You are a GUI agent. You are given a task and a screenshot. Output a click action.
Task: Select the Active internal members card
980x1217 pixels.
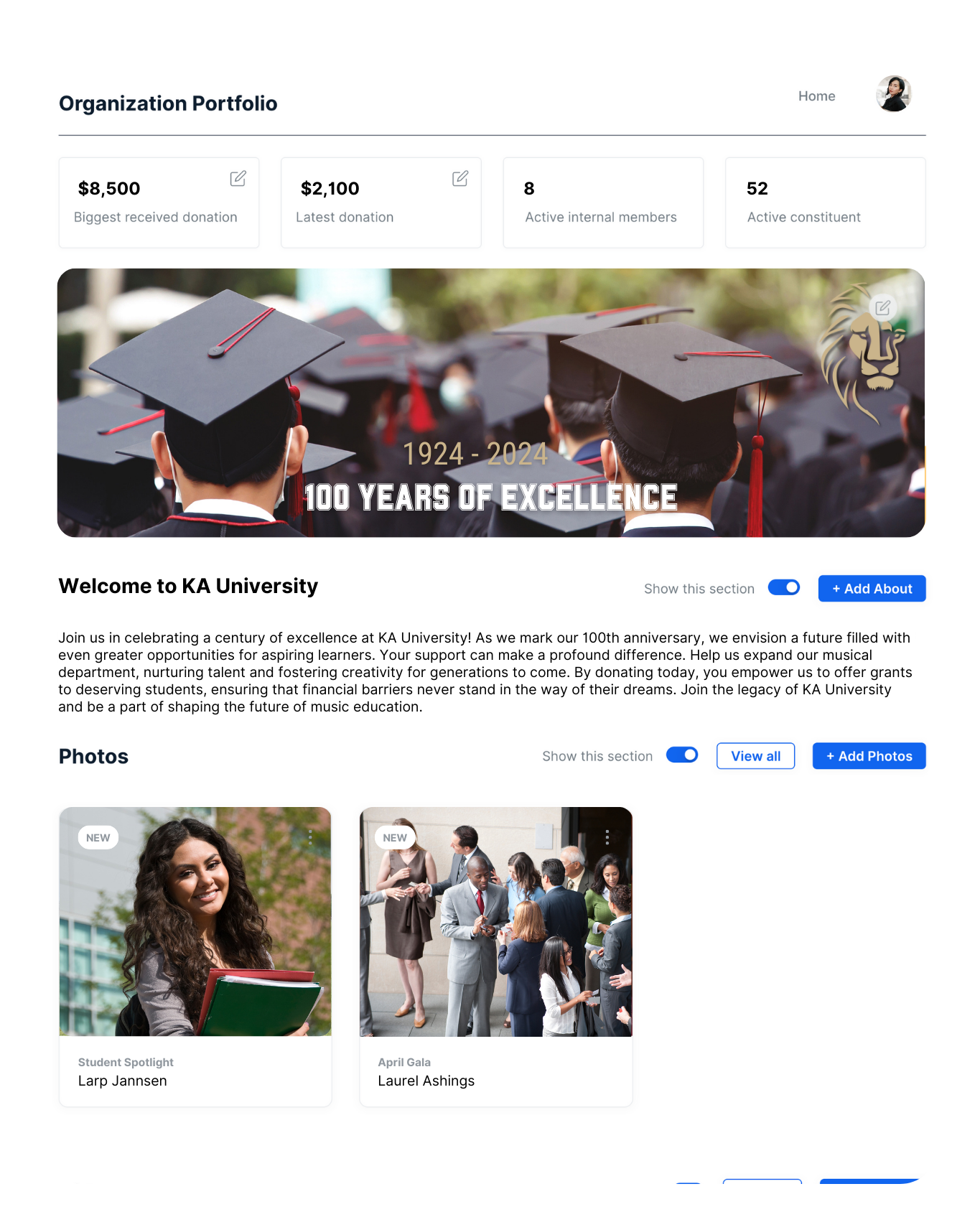[x=603, y=202]
